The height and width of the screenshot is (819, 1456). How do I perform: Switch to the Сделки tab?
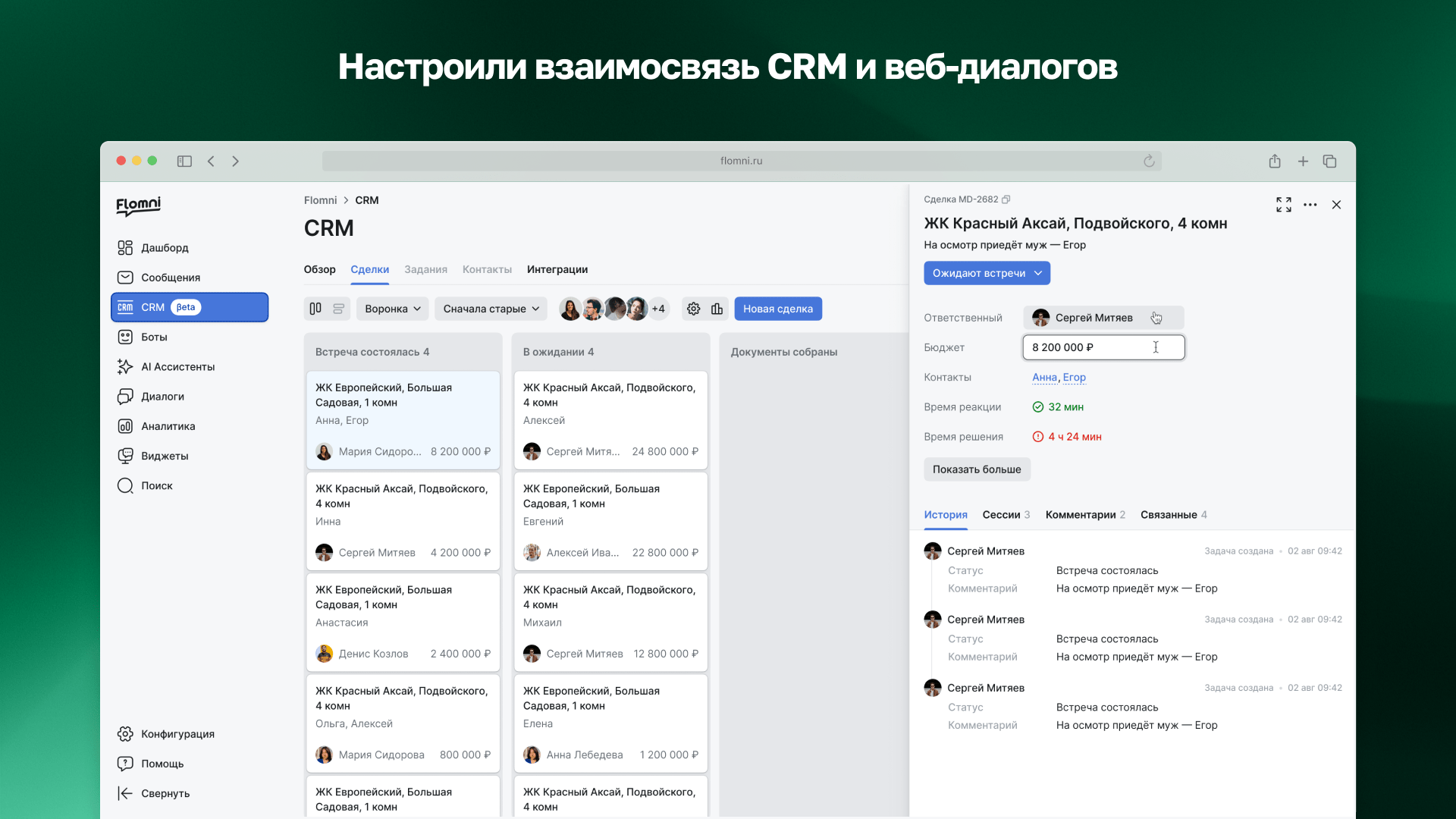pos(370,269)
